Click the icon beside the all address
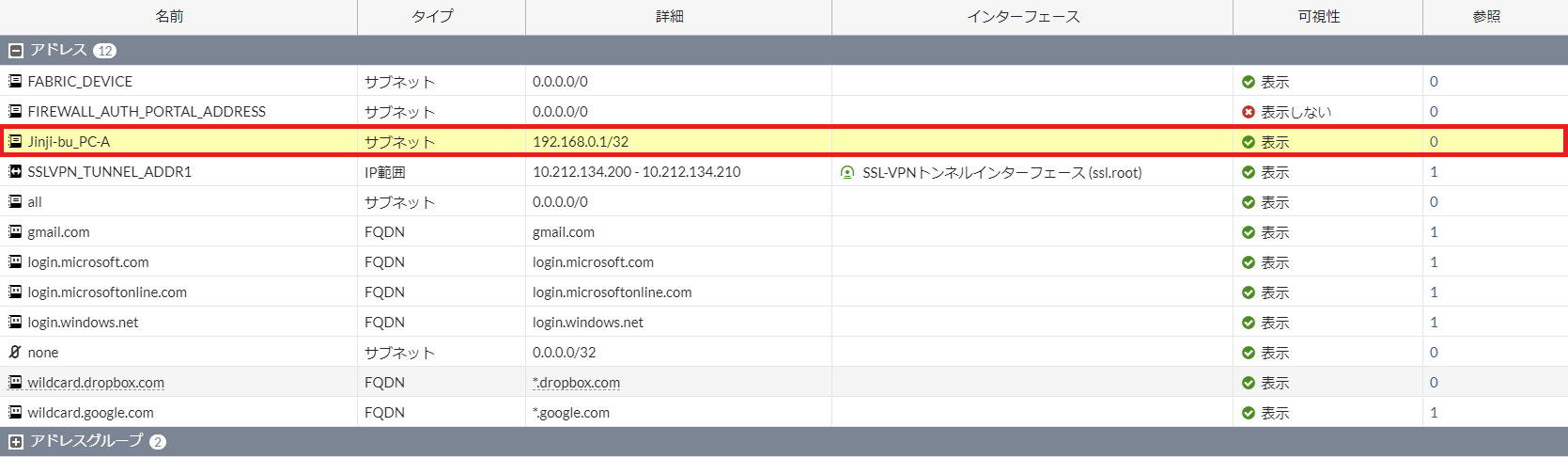 point(15,201)
